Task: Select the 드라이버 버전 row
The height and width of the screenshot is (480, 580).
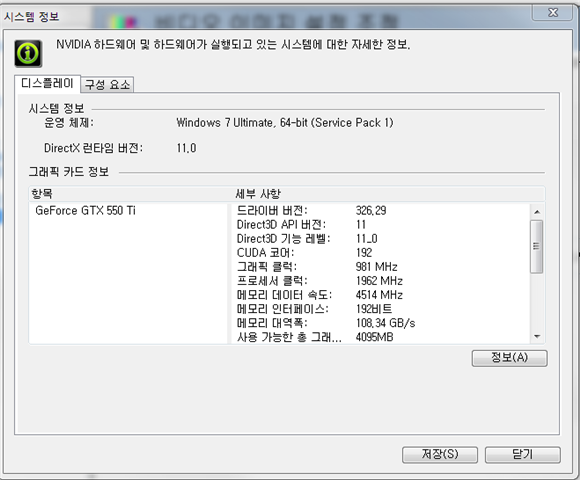Action: pos(381,211)
